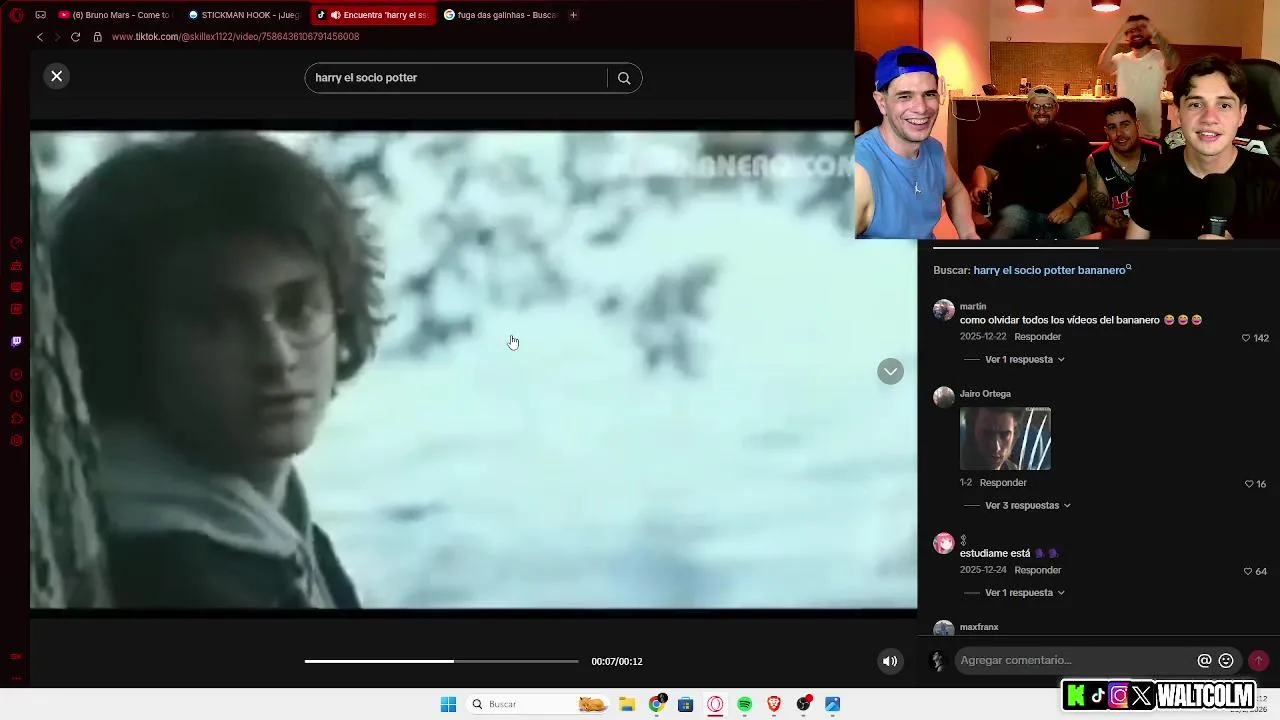Click comment text 'como olvidar todos los videos del bananero'
Screen dimensions: 1280x720
[x=1060, y=320]
